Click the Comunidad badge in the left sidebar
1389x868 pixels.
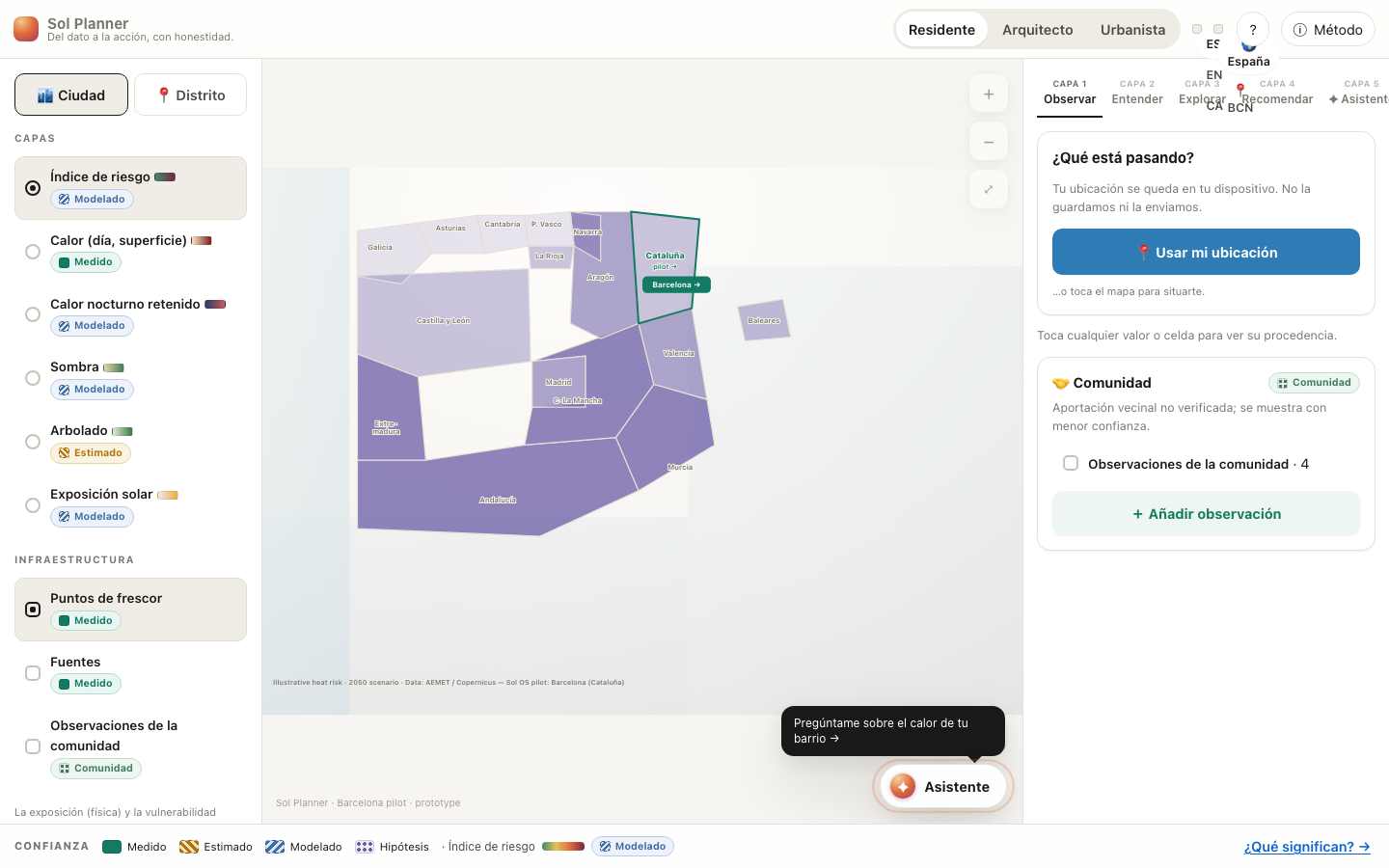(95, 769)
